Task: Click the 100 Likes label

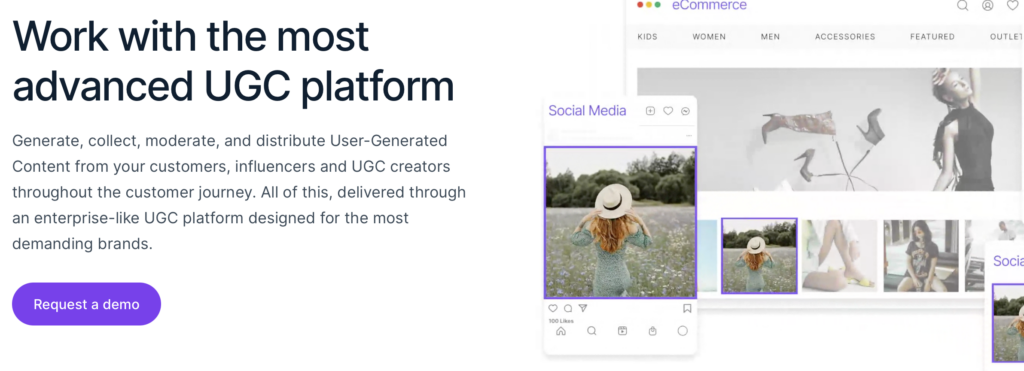Action: 560,321
